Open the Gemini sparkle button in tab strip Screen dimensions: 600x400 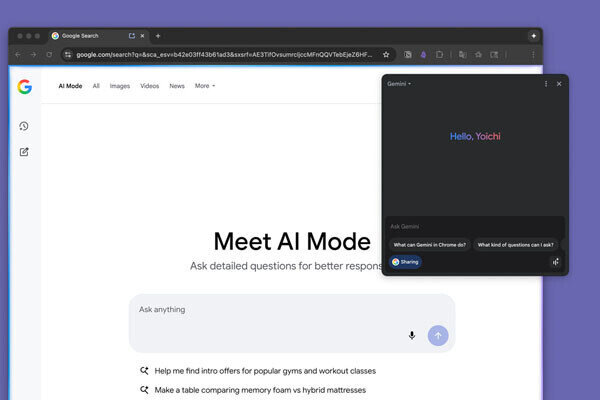coord(533,36)
